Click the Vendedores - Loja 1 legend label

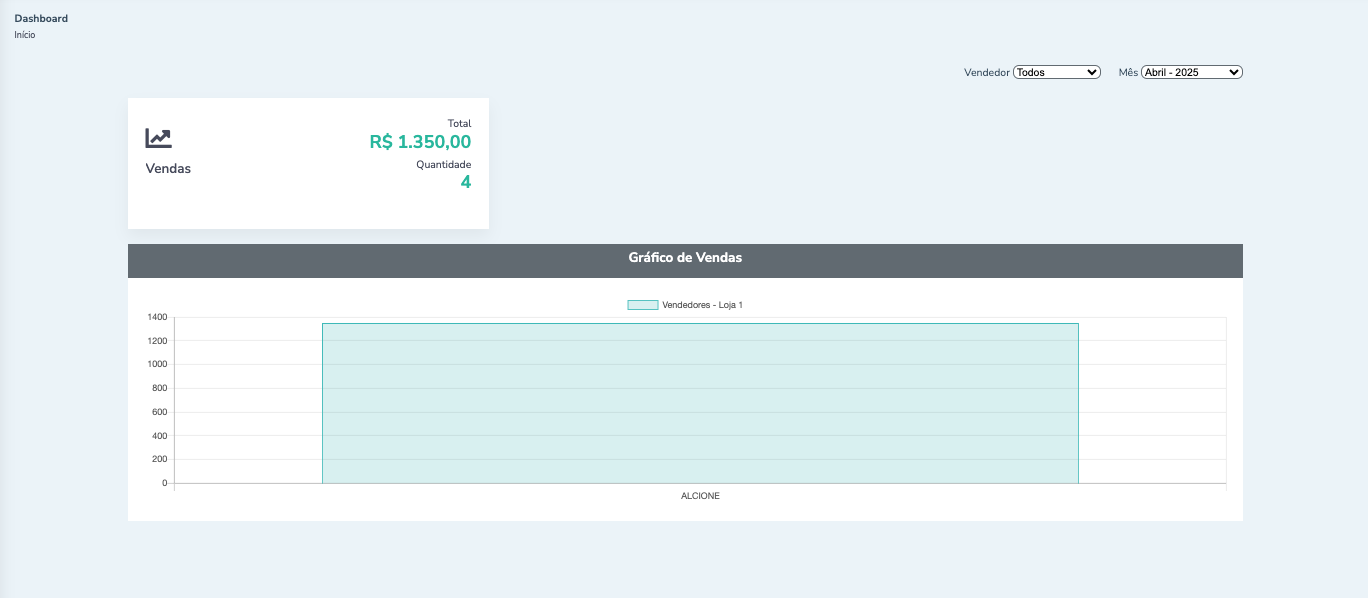[x=702, y=305]
